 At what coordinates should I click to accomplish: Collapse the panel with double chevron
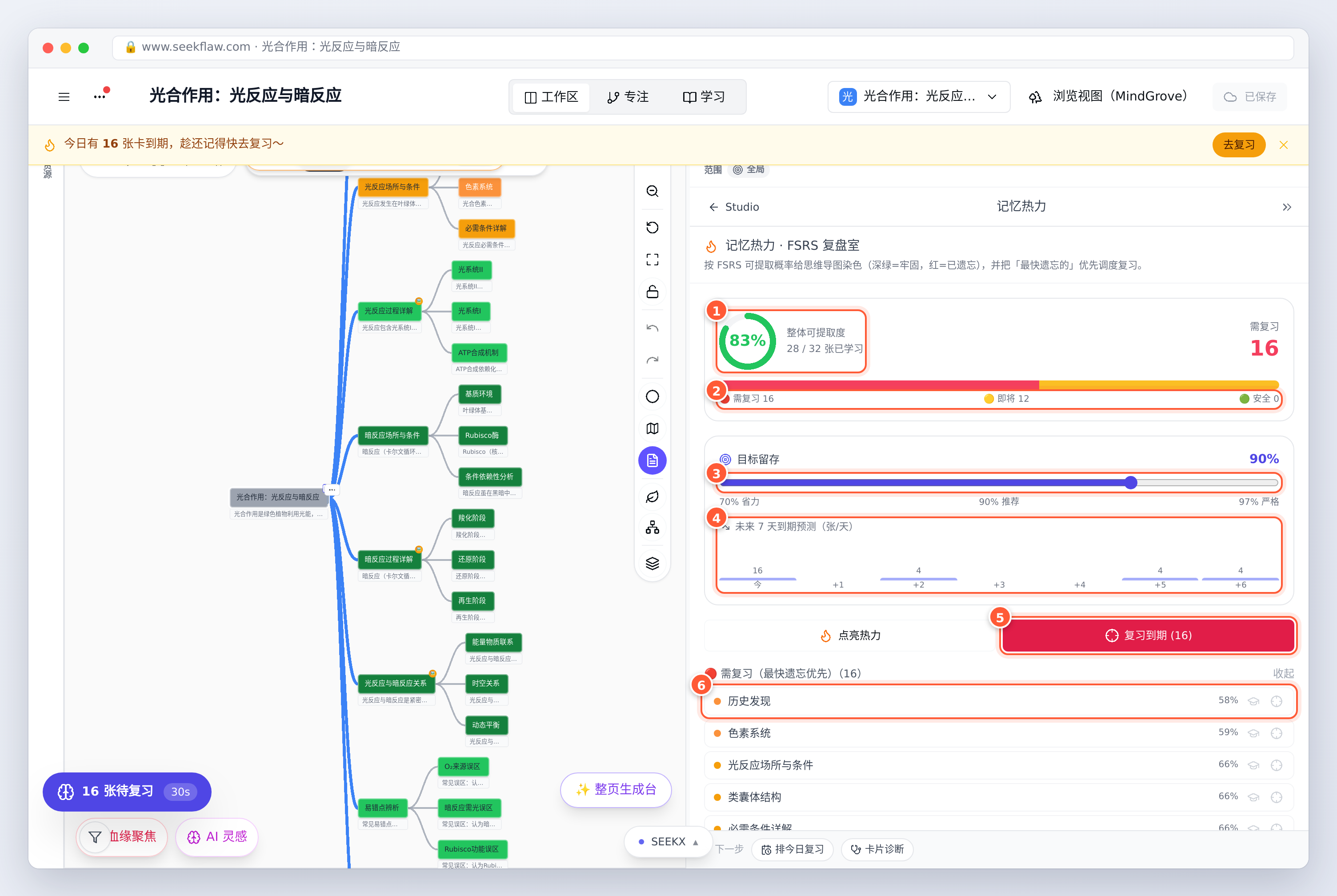(x=1287, y=207)
